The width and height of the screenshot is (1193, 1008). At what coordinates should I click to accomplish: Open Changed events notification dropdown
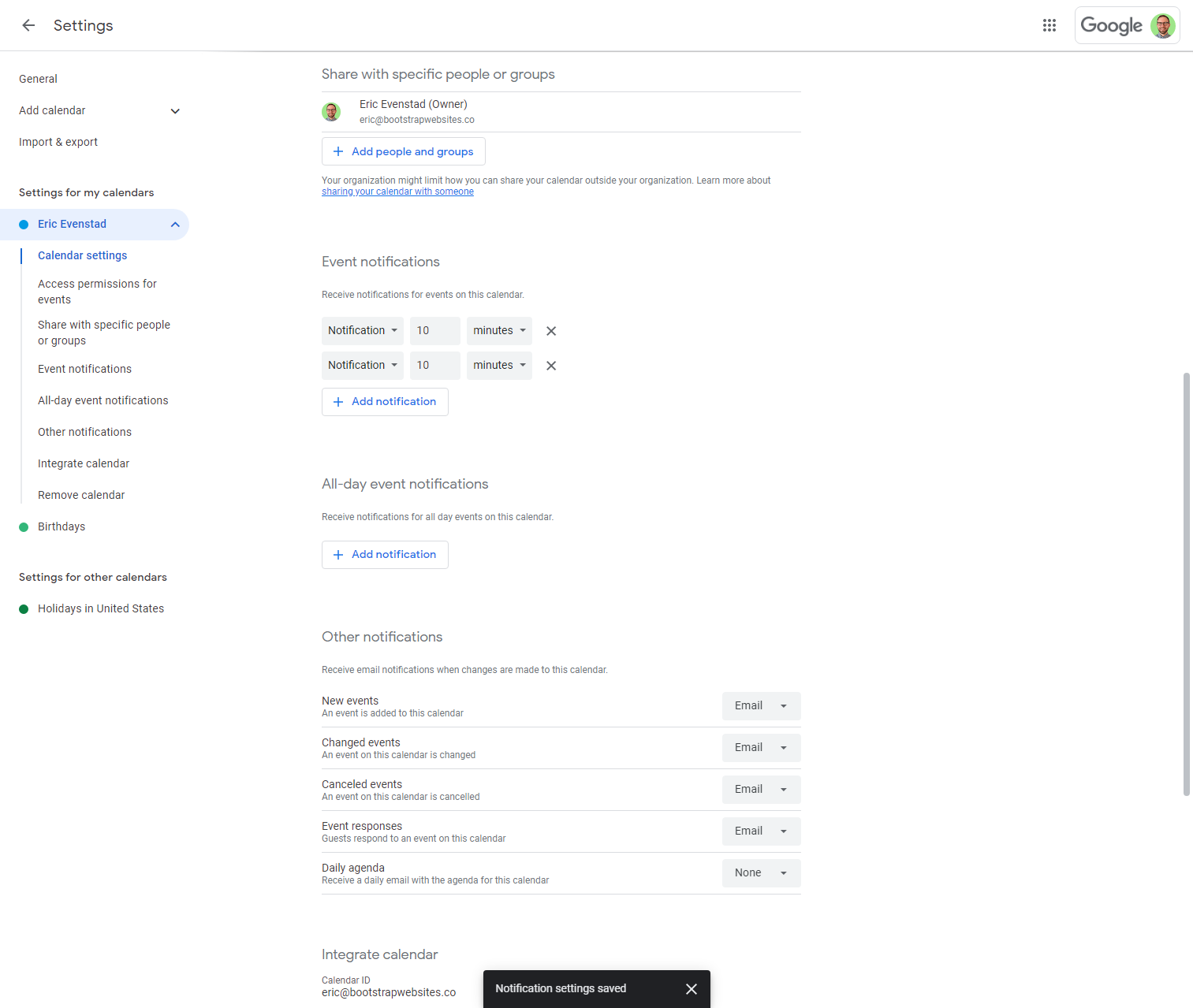pyautogui.click(x=762, y=748)
